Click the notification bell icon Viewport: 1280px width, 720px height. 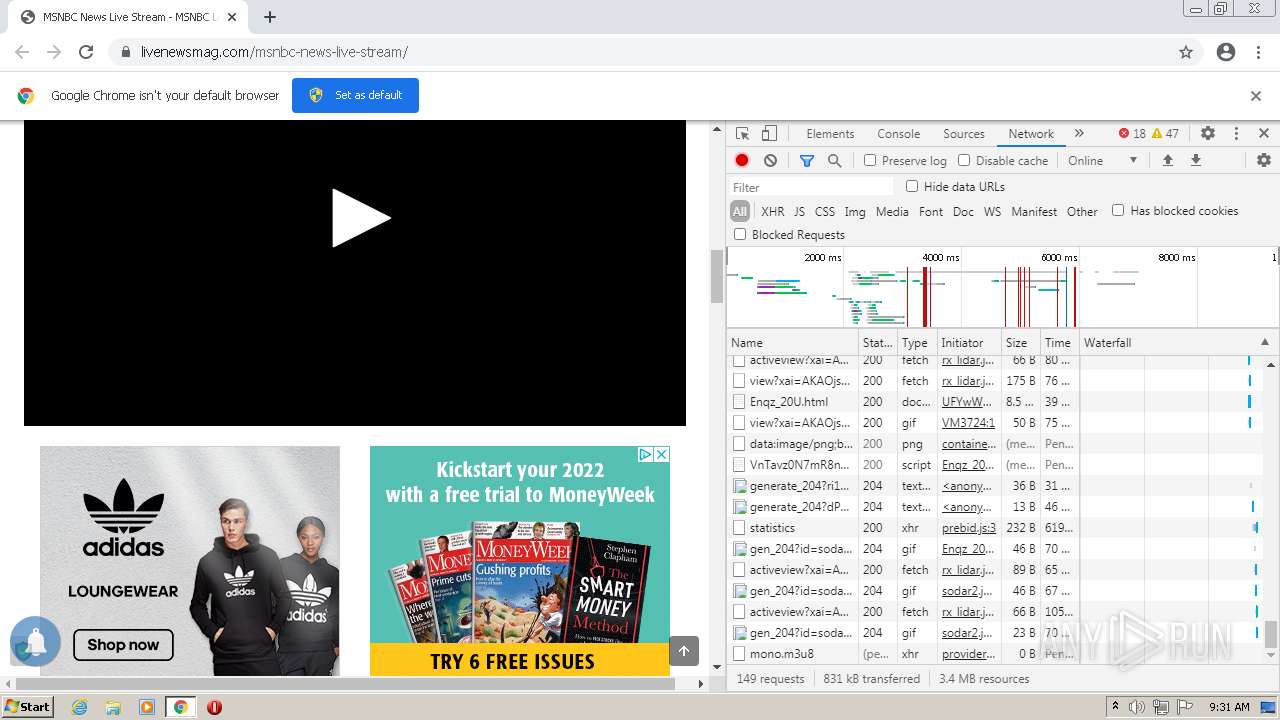pyautogui.click(x=36, y=641)
